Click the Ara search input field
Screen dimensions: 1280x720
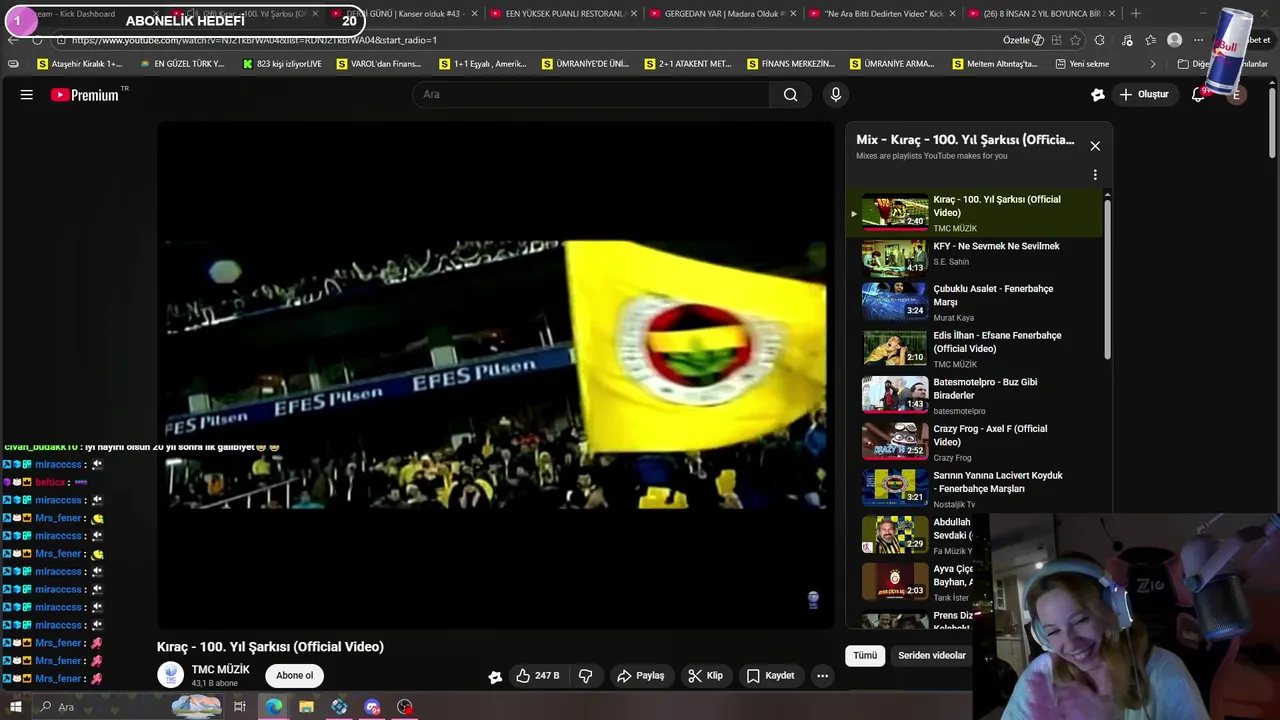click(590, 95)
